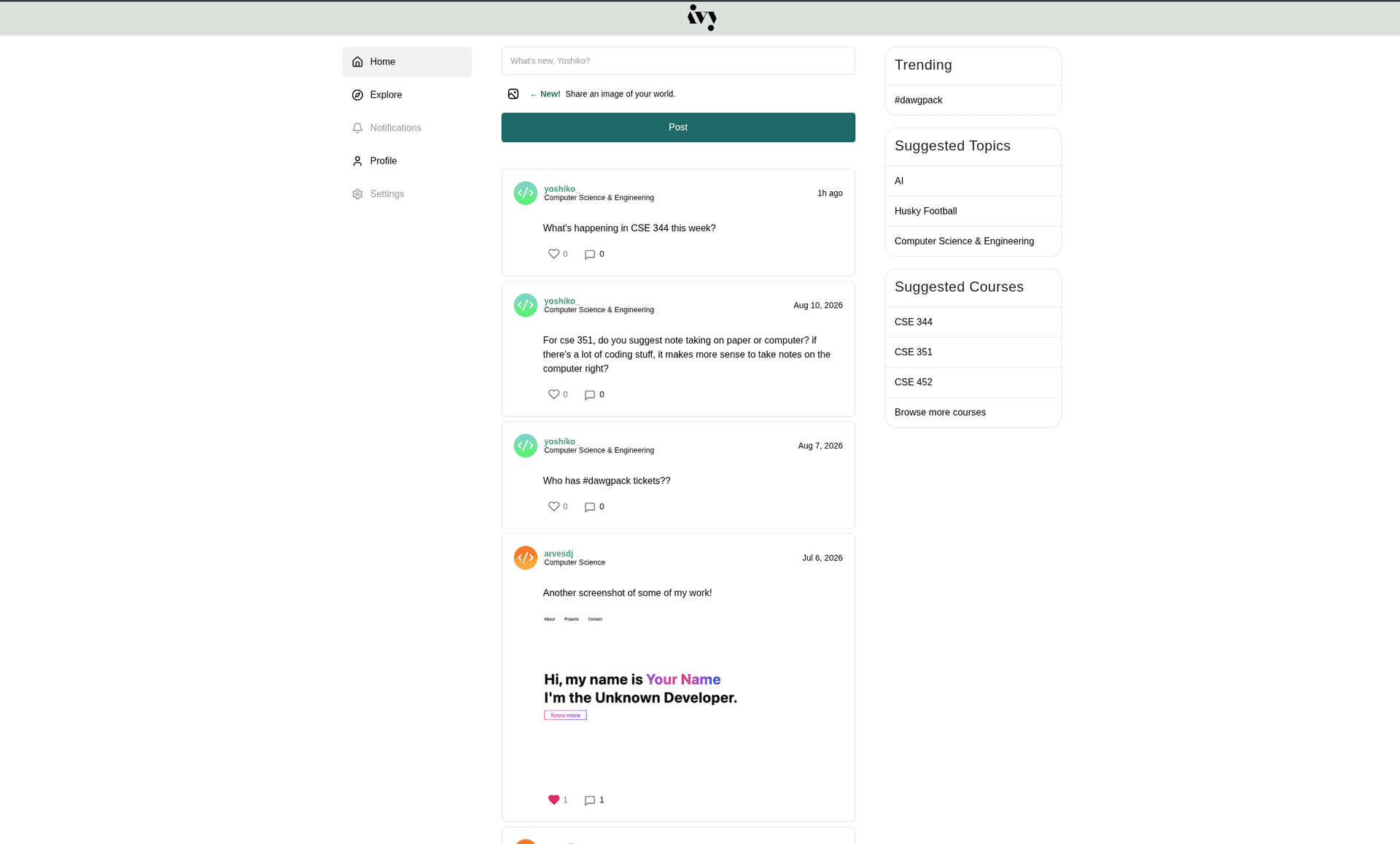The width and height of the screenshot is (1400, 844).
Task: Click the image upload icon below the post box
Action: [513, 94]
